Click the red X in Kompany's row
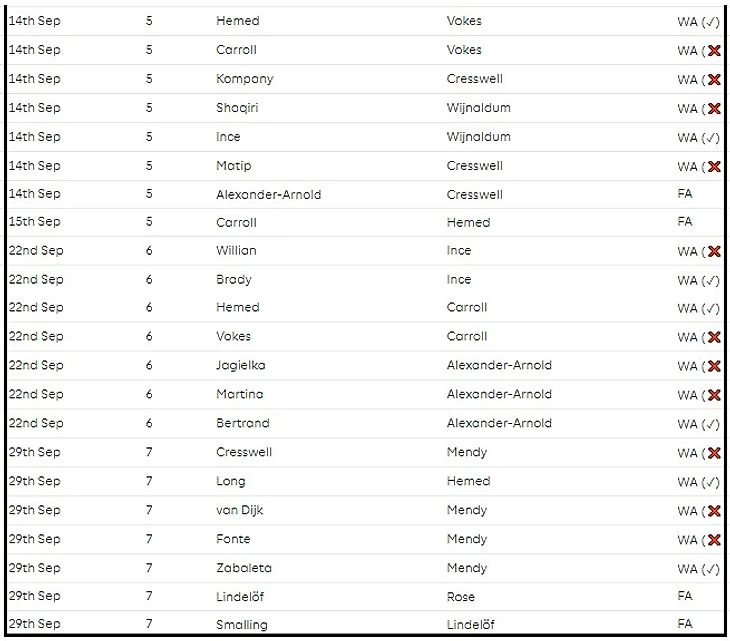 pyautogui.click(x=714, y=80)
